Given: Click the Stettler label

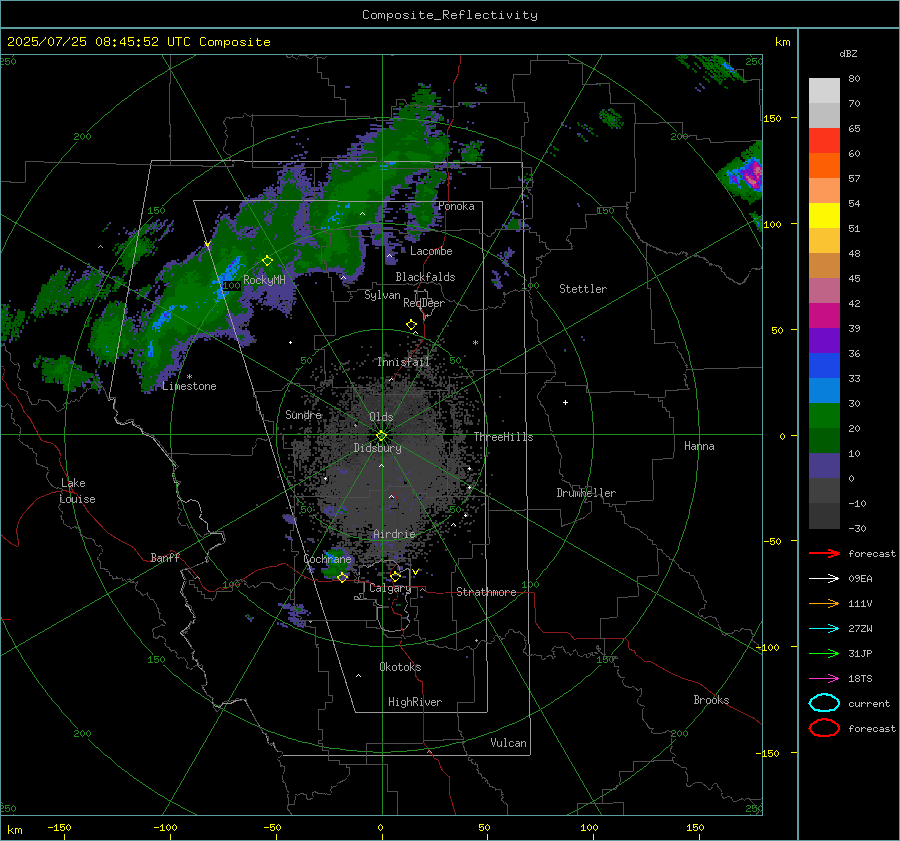Looking at the screenshot, I should coord(583,289).
